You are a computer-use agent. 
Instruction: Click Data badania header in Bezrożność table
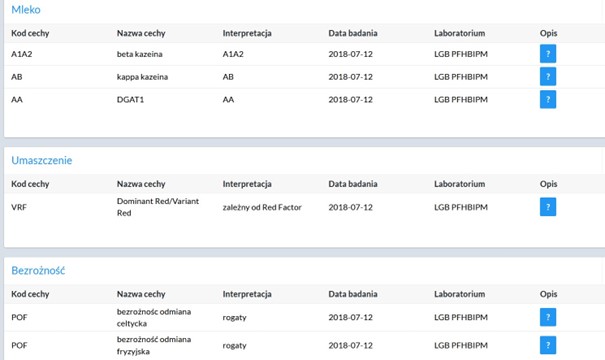tap(353, 294)
